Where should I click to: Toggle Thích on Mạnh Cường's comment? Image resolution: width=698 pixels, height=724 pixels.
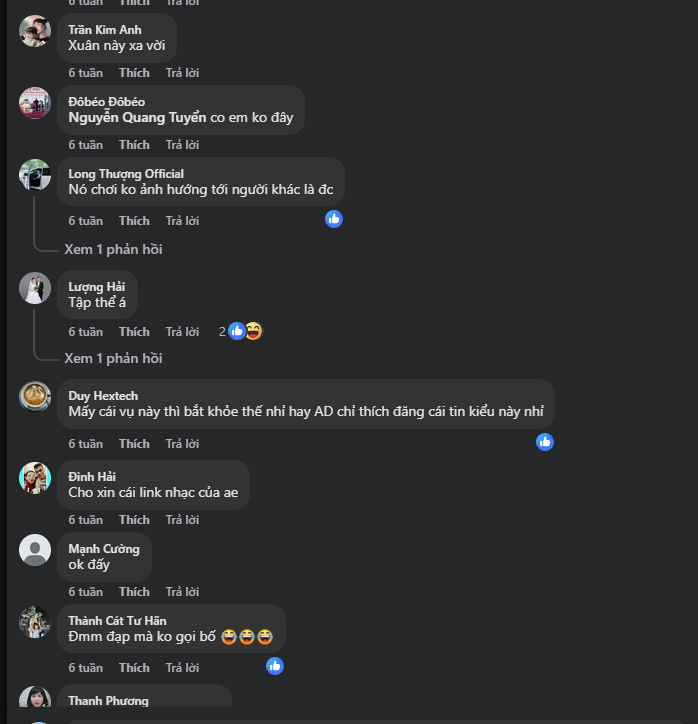[x=134, y=592]
